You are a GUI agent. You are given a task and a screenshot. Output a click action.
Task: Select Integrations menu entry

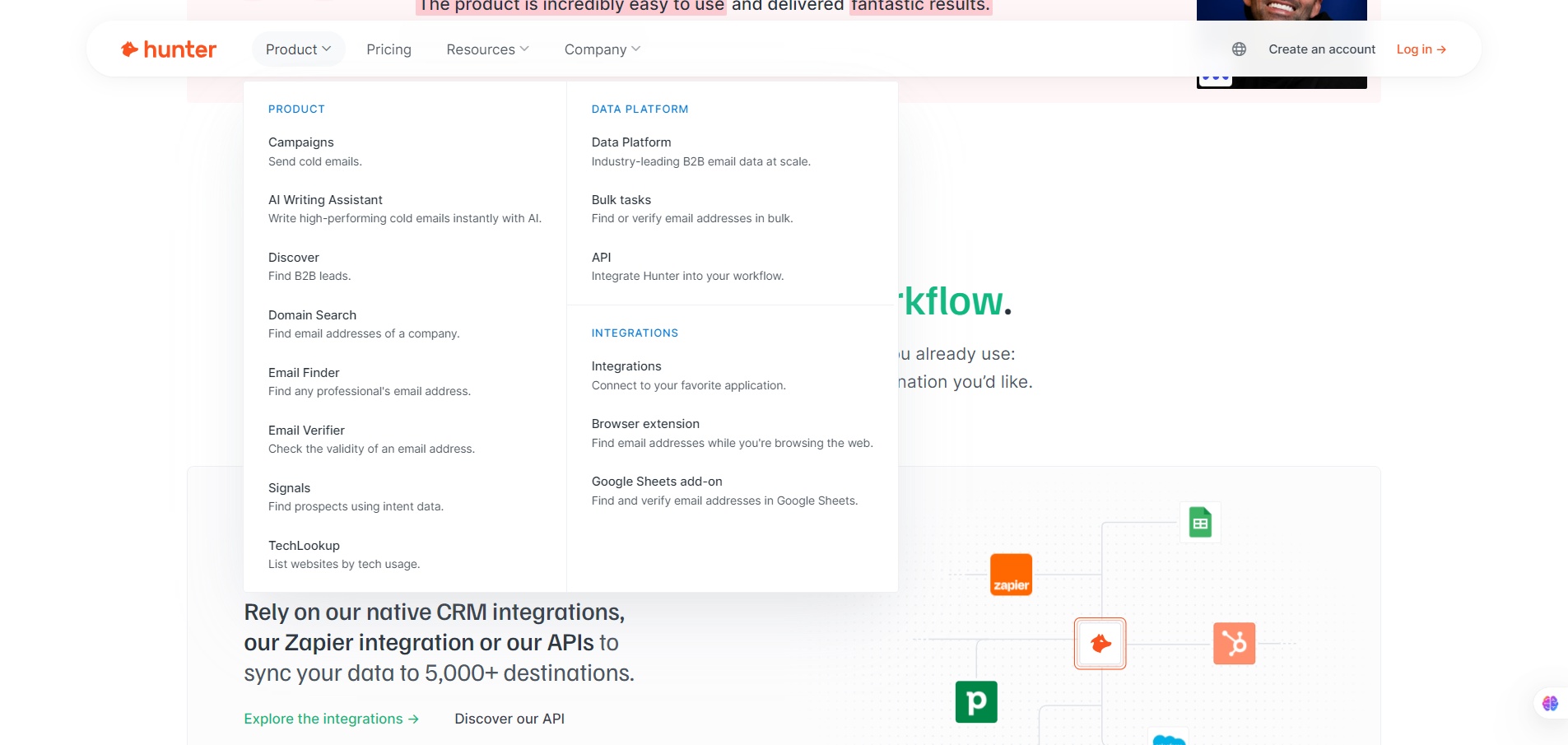click(626, 366)
